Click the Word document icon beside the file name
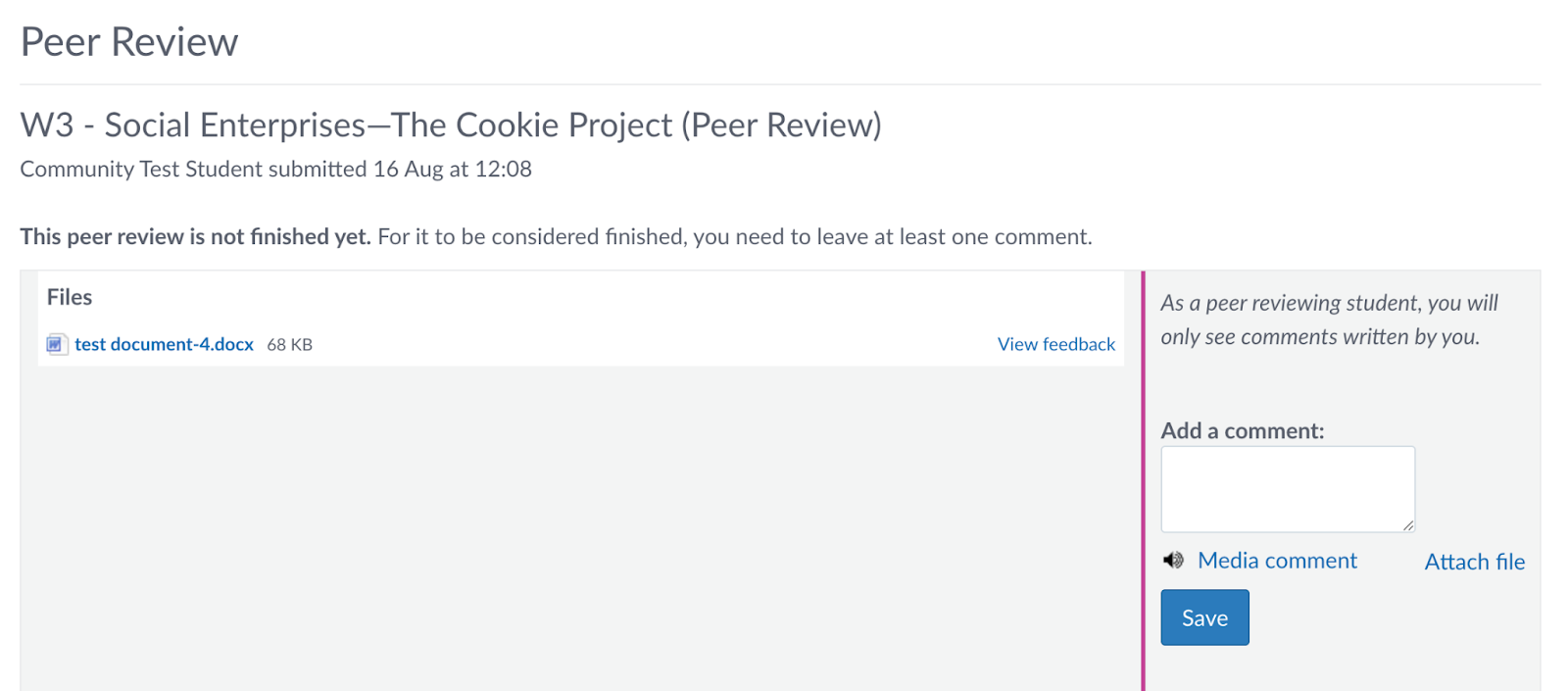 click(57, 344)
